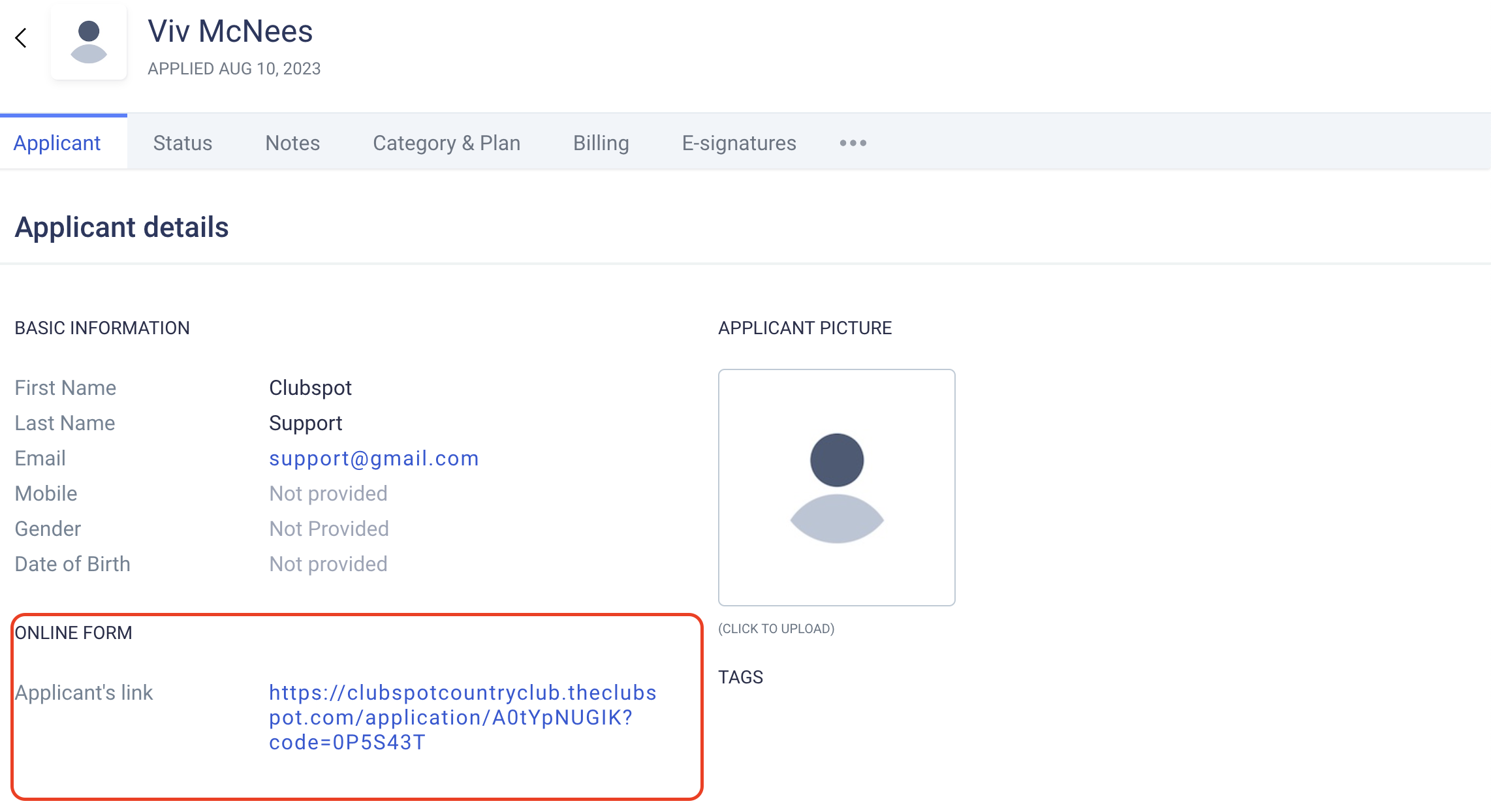Click the back arrow icon

[21, 38]
